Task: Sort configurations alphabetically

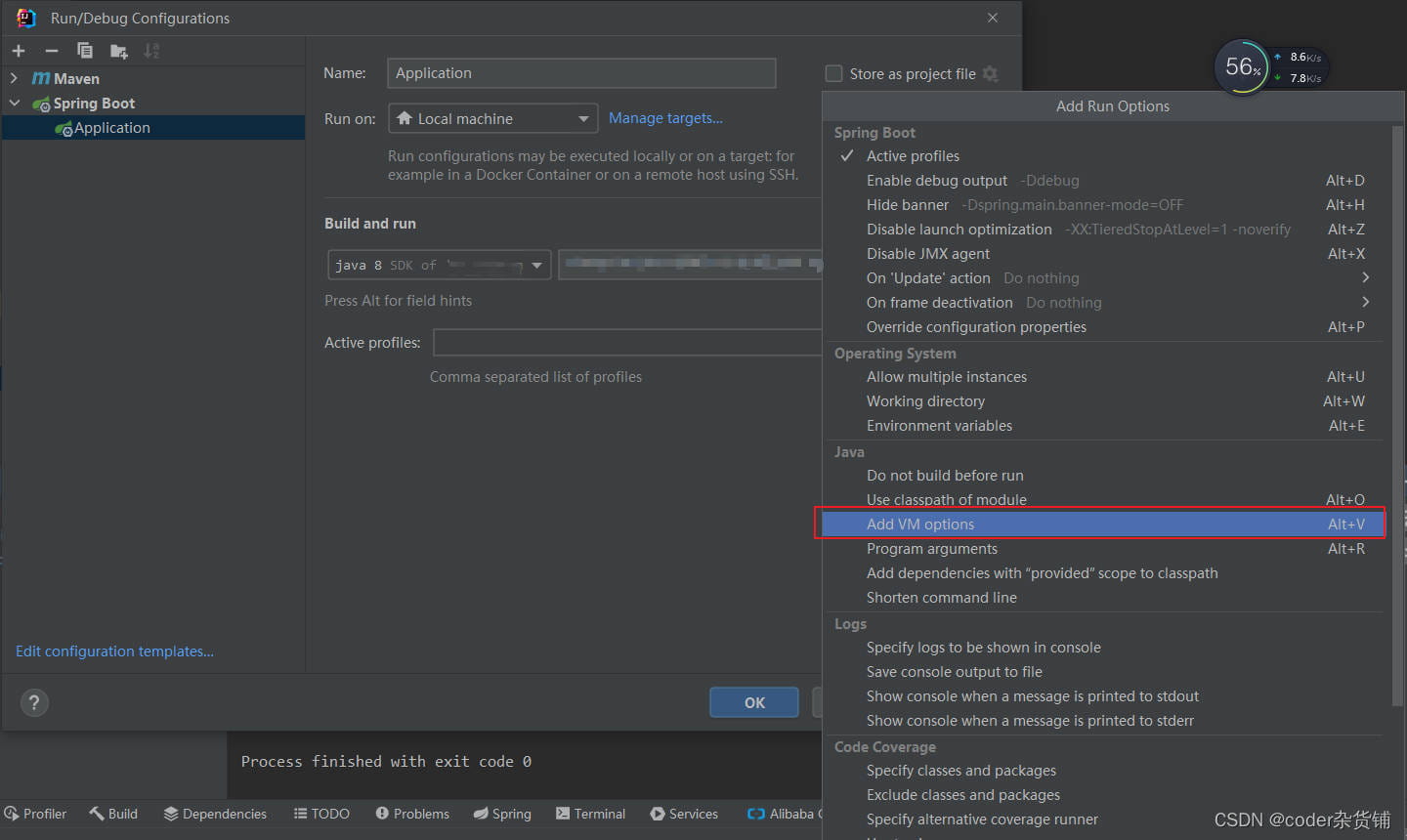Action: pyautogui.click(x=151, y=51)
